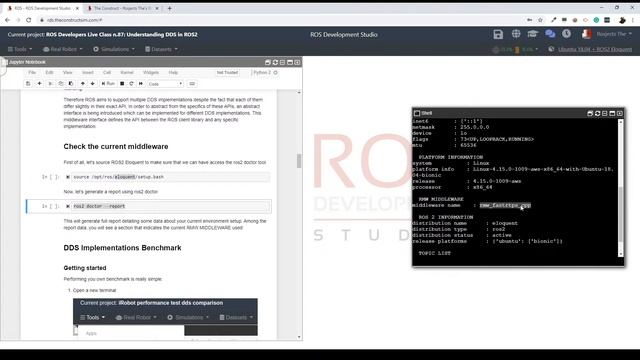Open the Ubuntu 18.04 + ROS2 Eloquent link

[595, 49]
